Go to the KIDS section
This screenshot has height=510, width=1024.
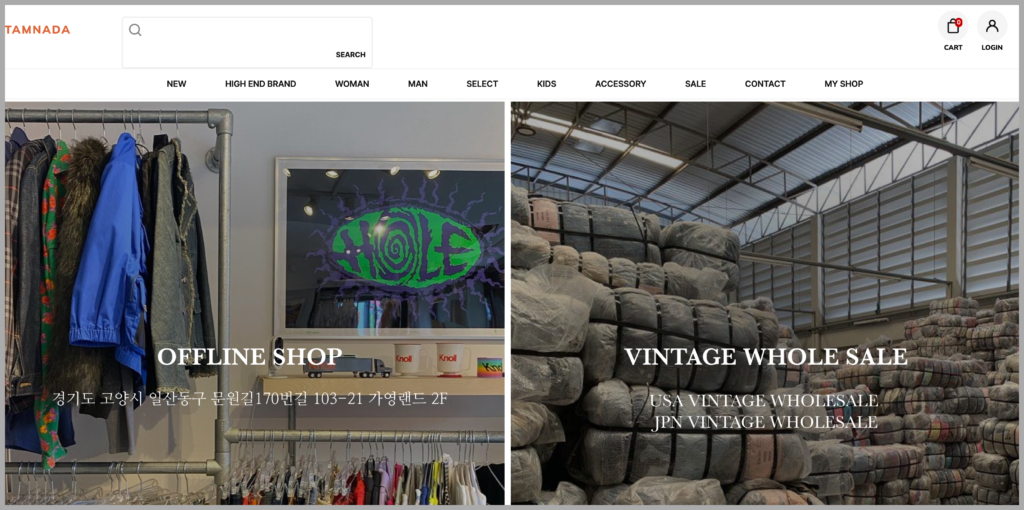547,84
